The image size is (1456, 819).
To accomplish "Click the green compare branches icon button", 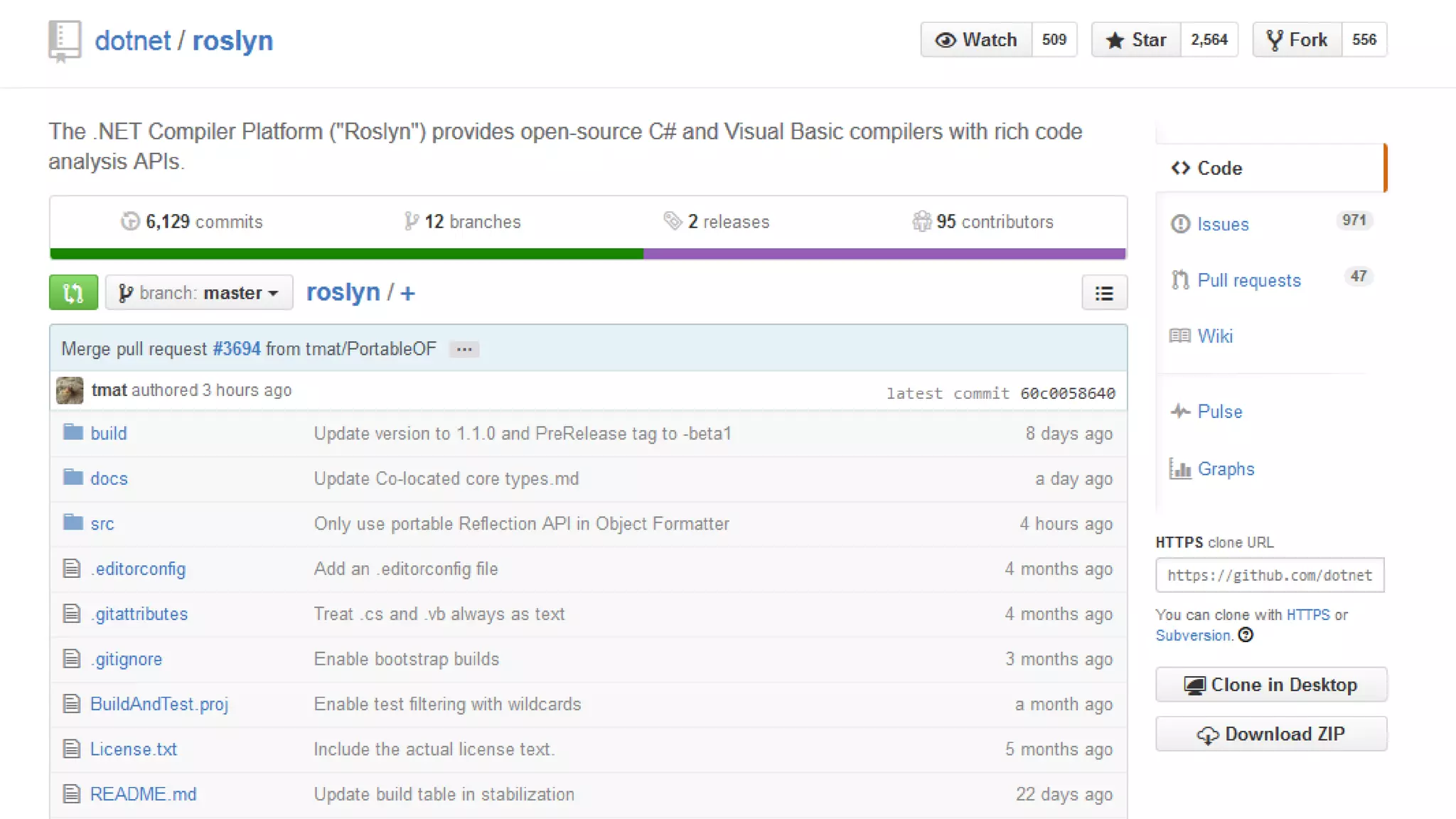I will [73, 292].
